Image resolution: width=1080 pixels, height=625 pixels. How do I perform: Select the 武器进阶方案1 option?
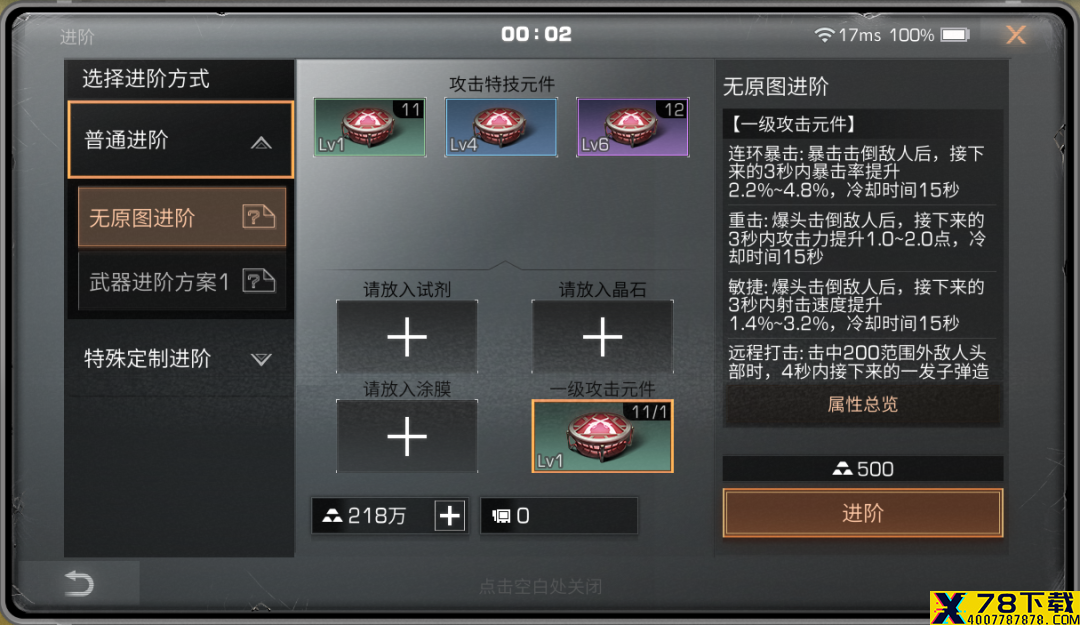tap(182, 281)
